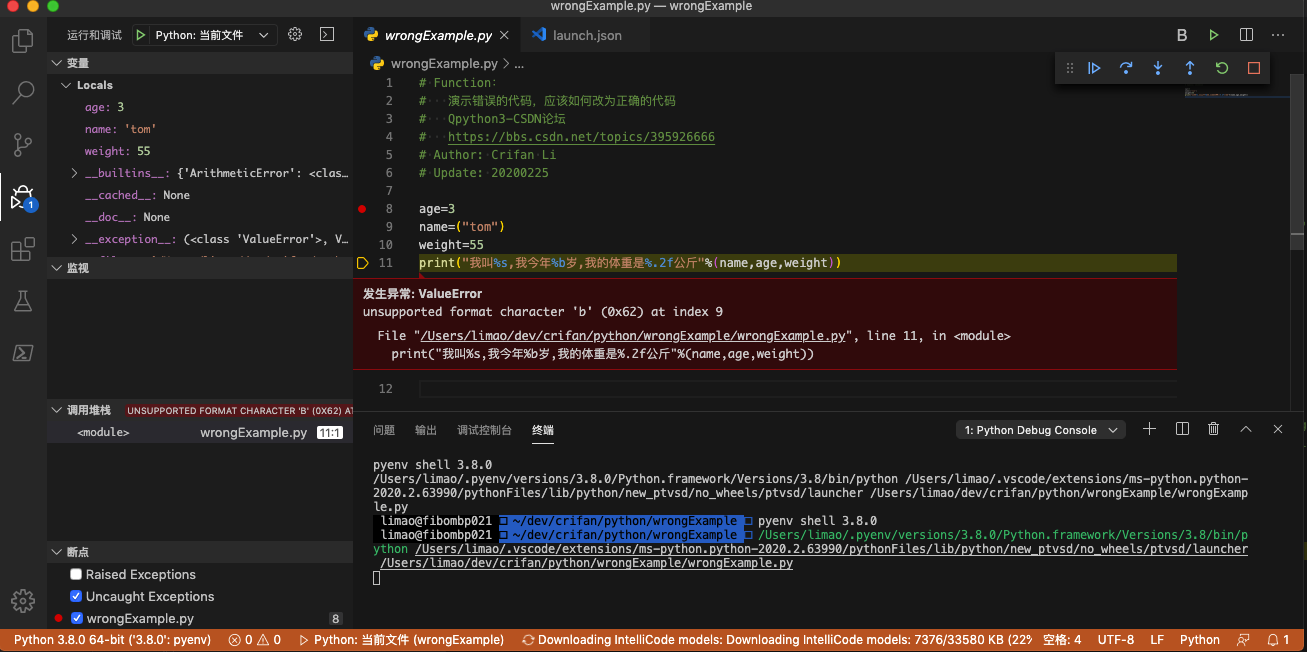
Task: Open launch.json via gear icon
Action: coord(295,35)
